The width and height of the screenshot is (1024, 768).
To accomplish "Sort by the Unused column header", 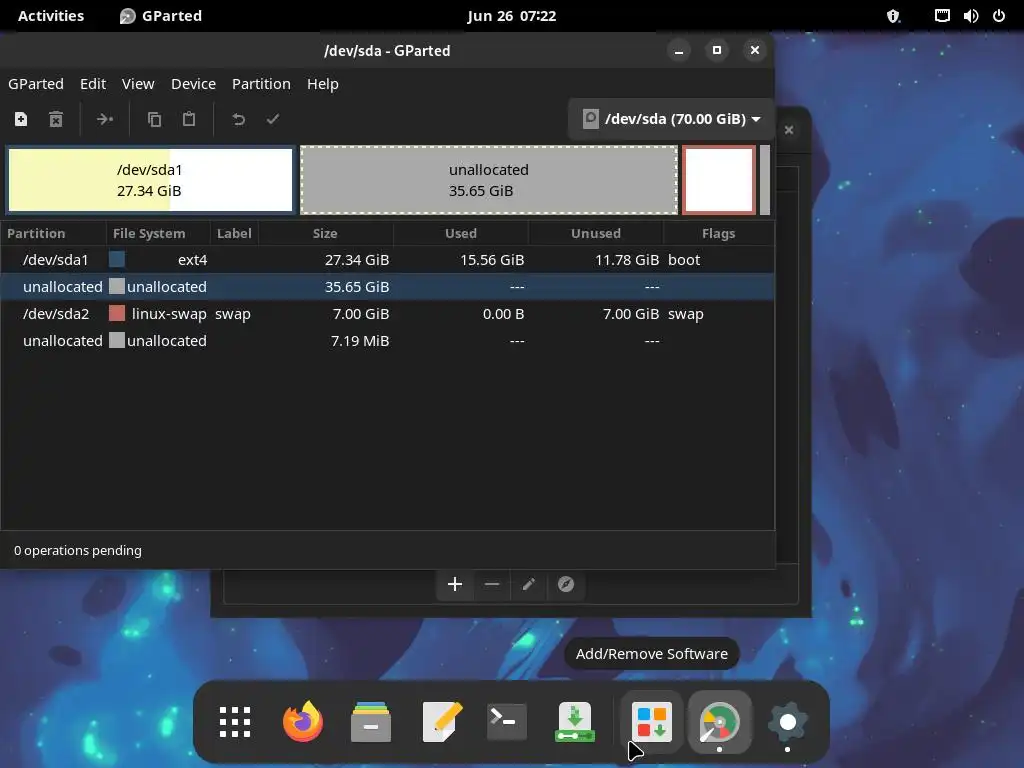I will tap(596, 233).
